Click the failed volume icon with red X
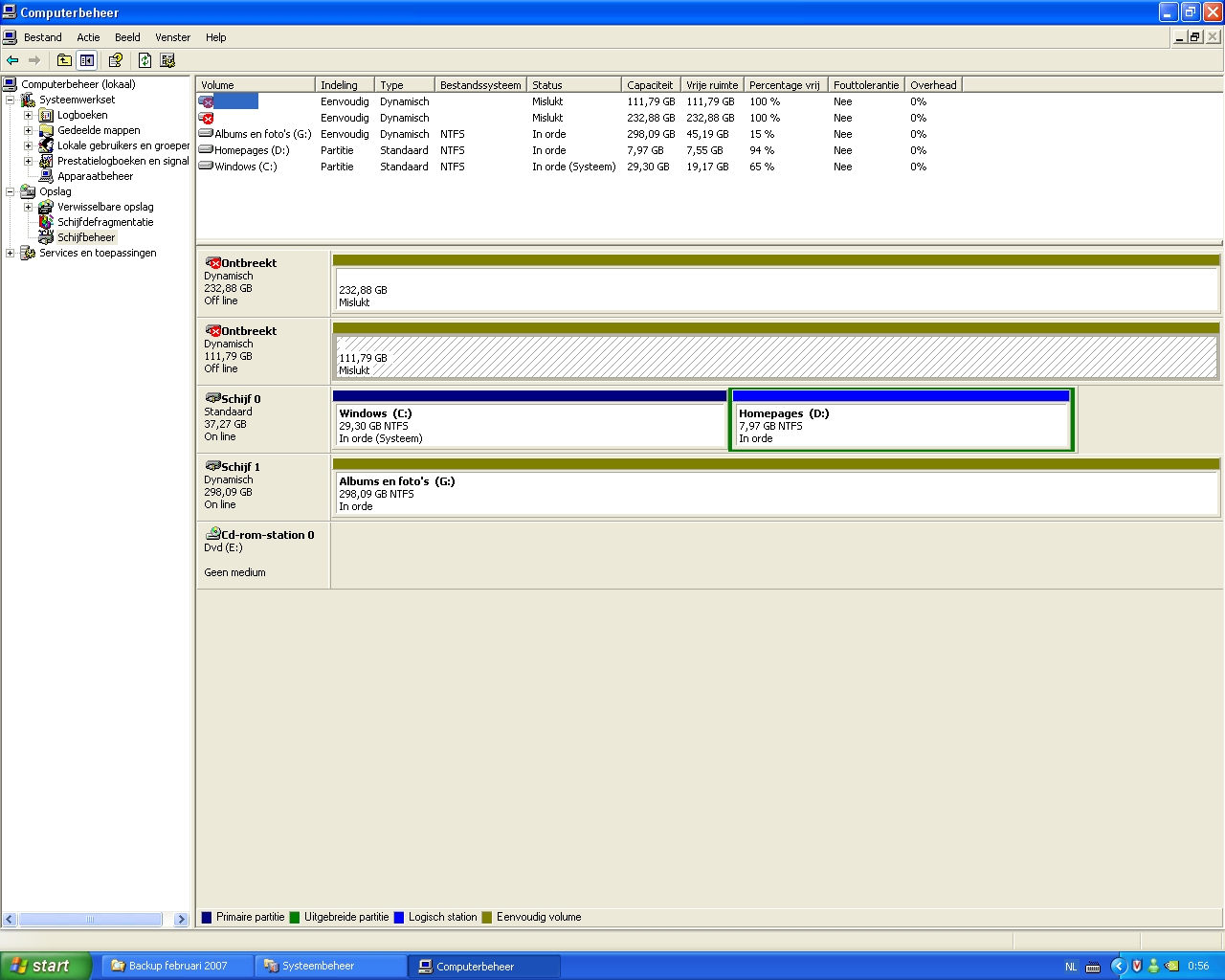The image size is (1225, 980). point(206,118)
